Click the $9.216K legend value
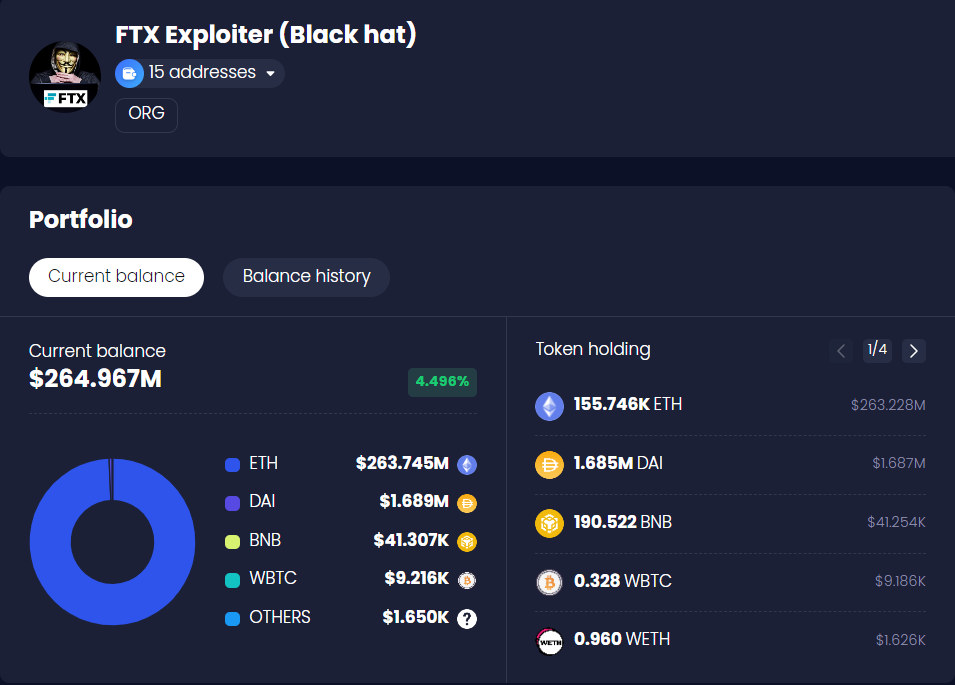The width and height of the screenshot is (955, 685). coord(417,578)
